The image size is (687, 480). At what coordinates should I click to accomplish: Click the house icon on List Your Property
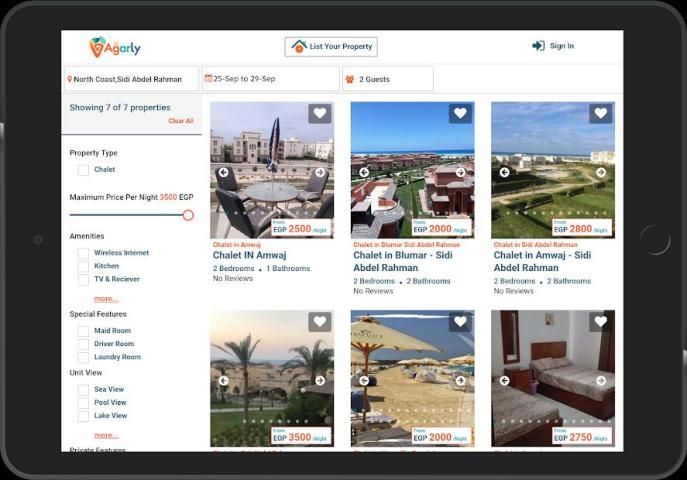pos(299,46)
